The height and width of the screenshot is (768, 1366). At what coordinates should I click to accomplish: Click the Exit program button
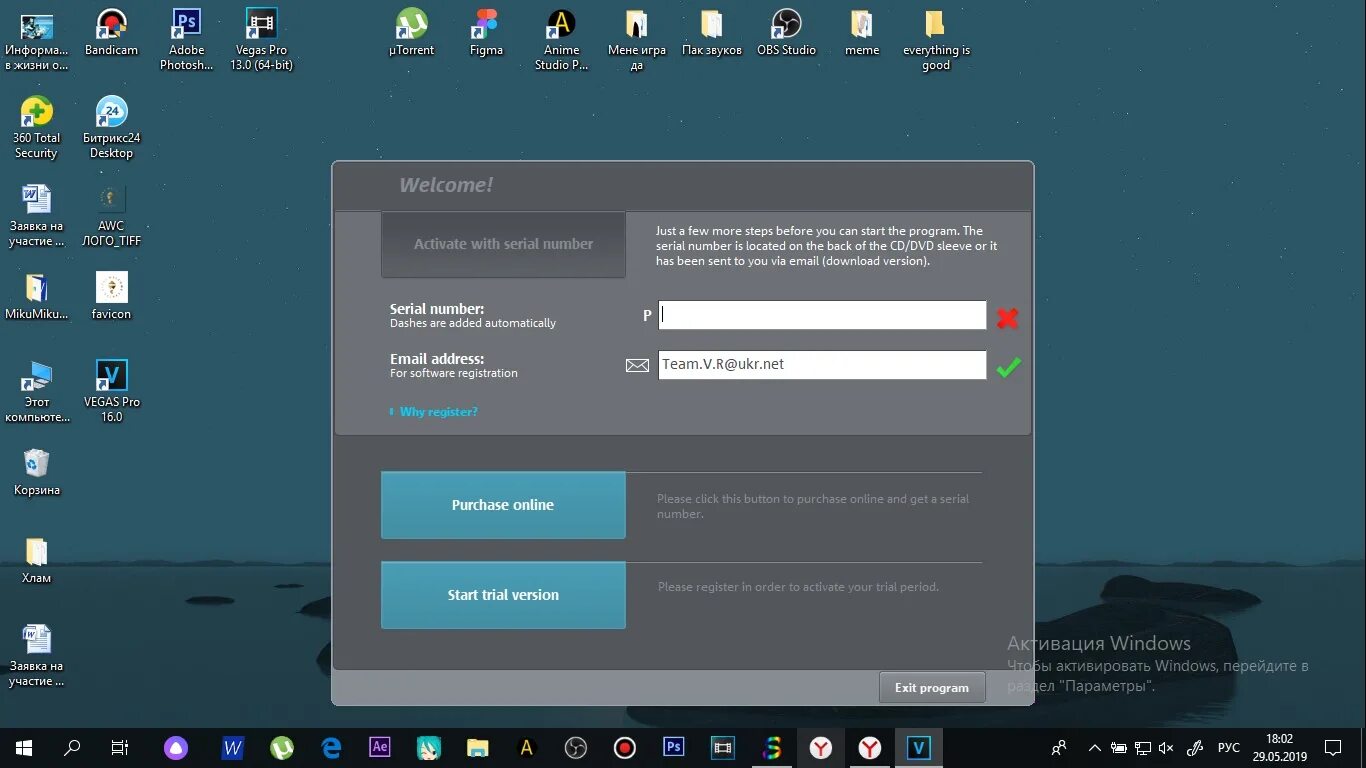tap(932, 688)
